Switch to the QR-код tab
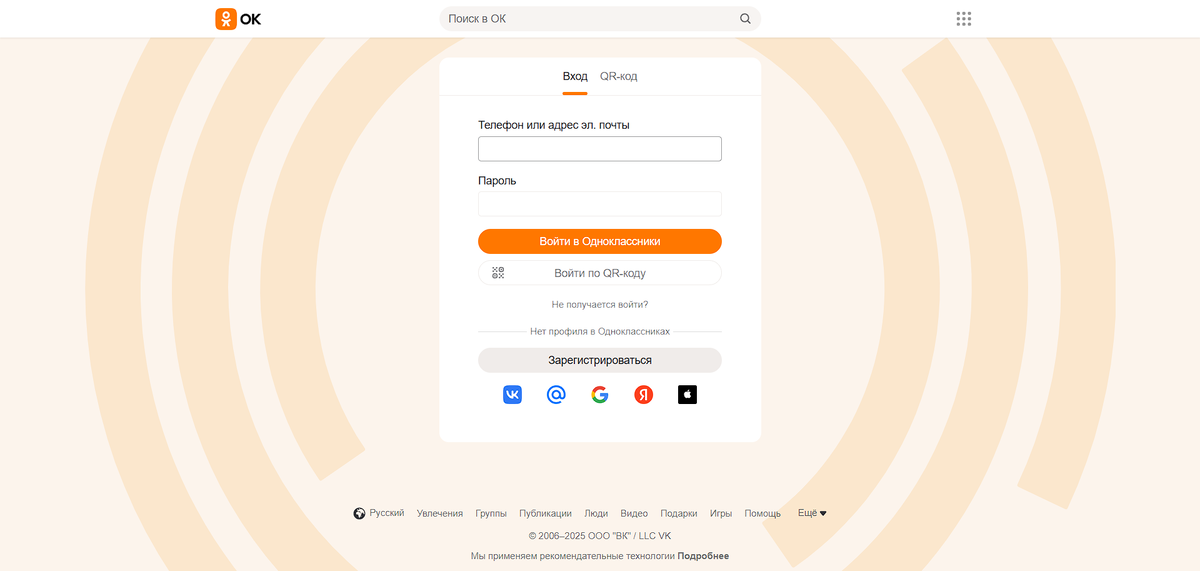Viewport: 1200px width, 571px height. click(x=619, y=76)
